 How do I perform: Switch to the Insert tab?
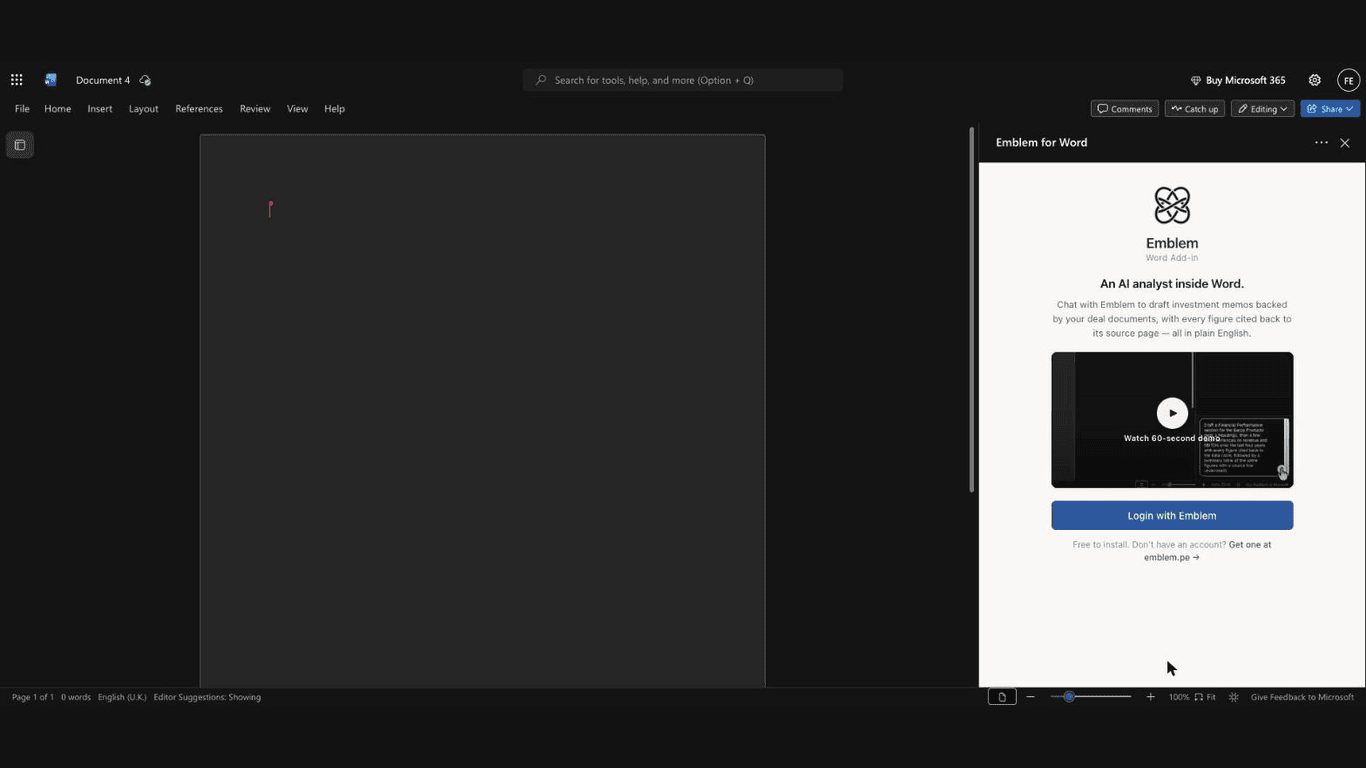click(100, 109)
